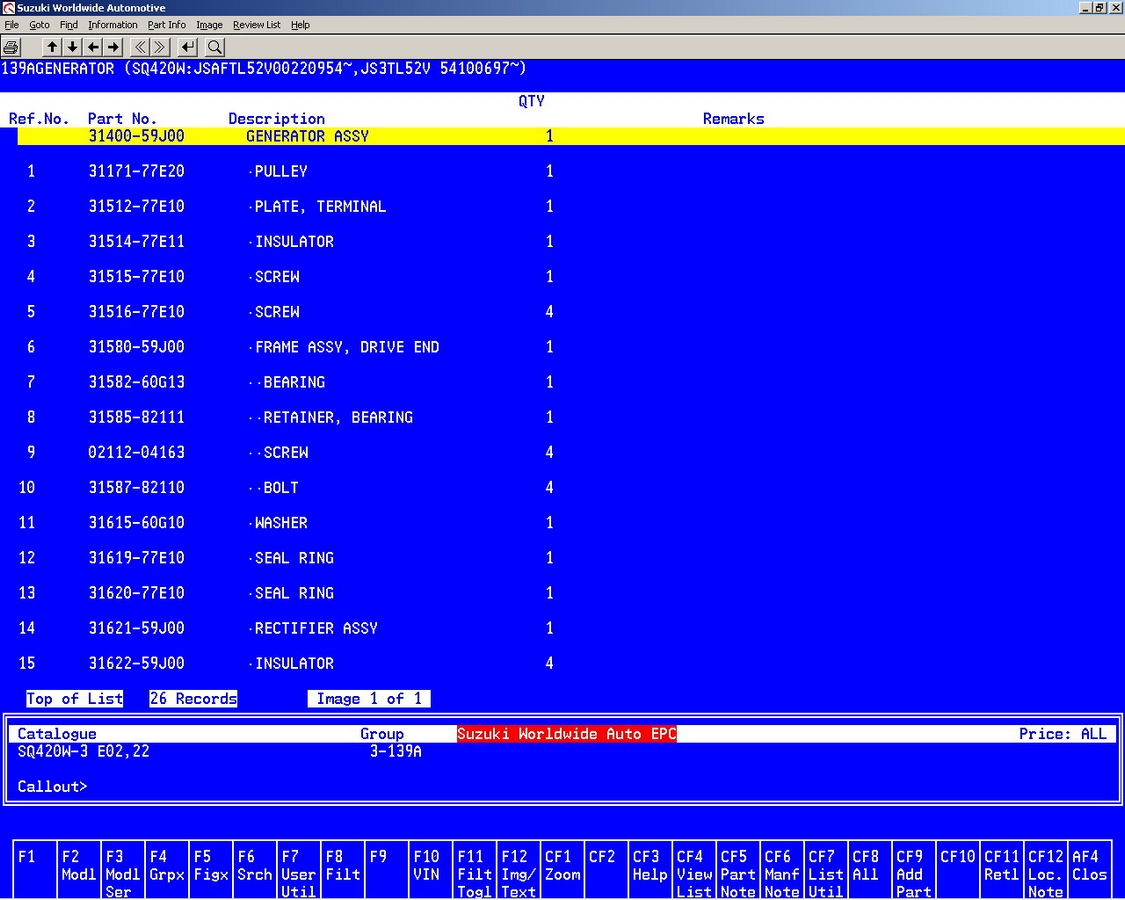Click the CF12 Loc. Note button
1125x900 pixels.
[1045, 869]
